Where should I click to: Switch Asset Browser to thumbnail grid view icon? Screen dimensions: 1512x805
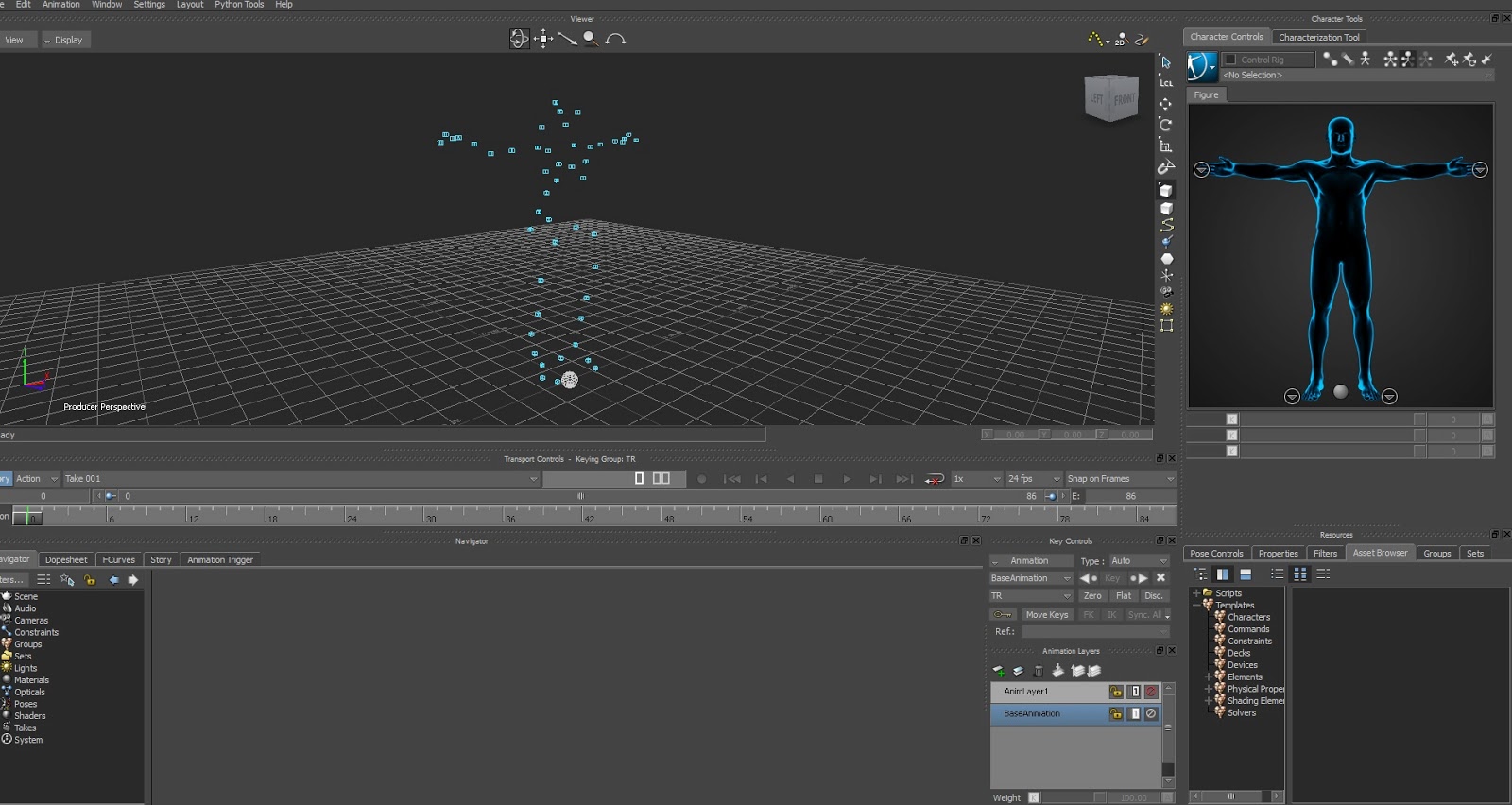[1300, 574]
